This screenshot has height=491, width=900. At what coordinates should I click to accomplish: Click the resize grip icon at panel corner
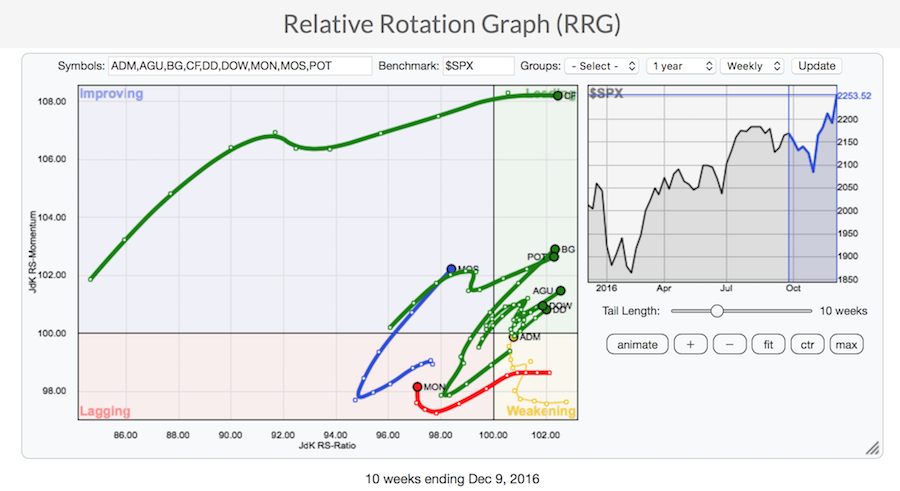coord(872,448)
